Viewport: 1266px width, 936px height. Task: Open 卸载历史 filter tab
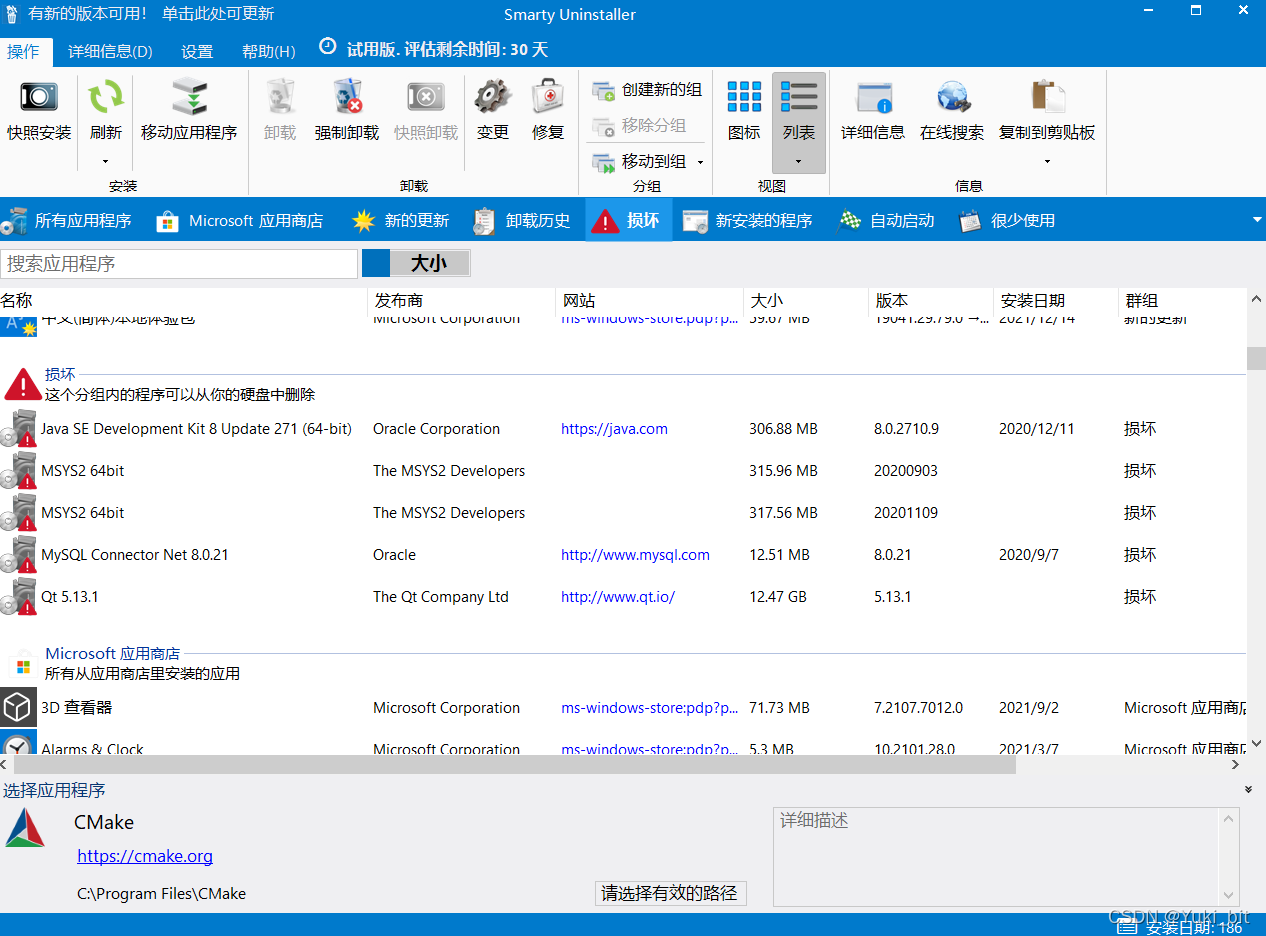coord(521,220)
